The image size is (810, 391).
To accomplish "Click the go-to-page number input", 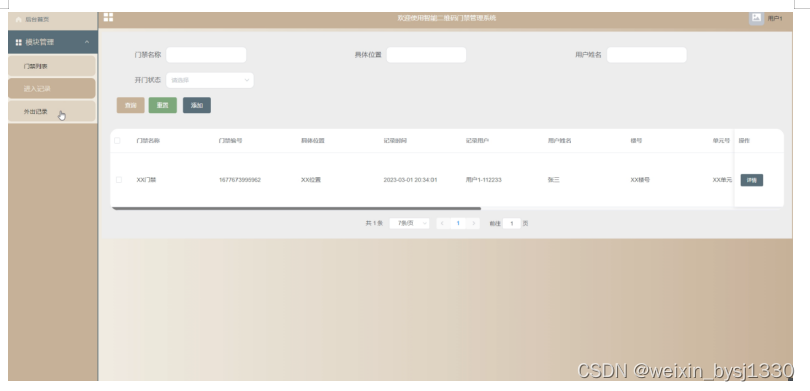I will (x=512, y=224).
